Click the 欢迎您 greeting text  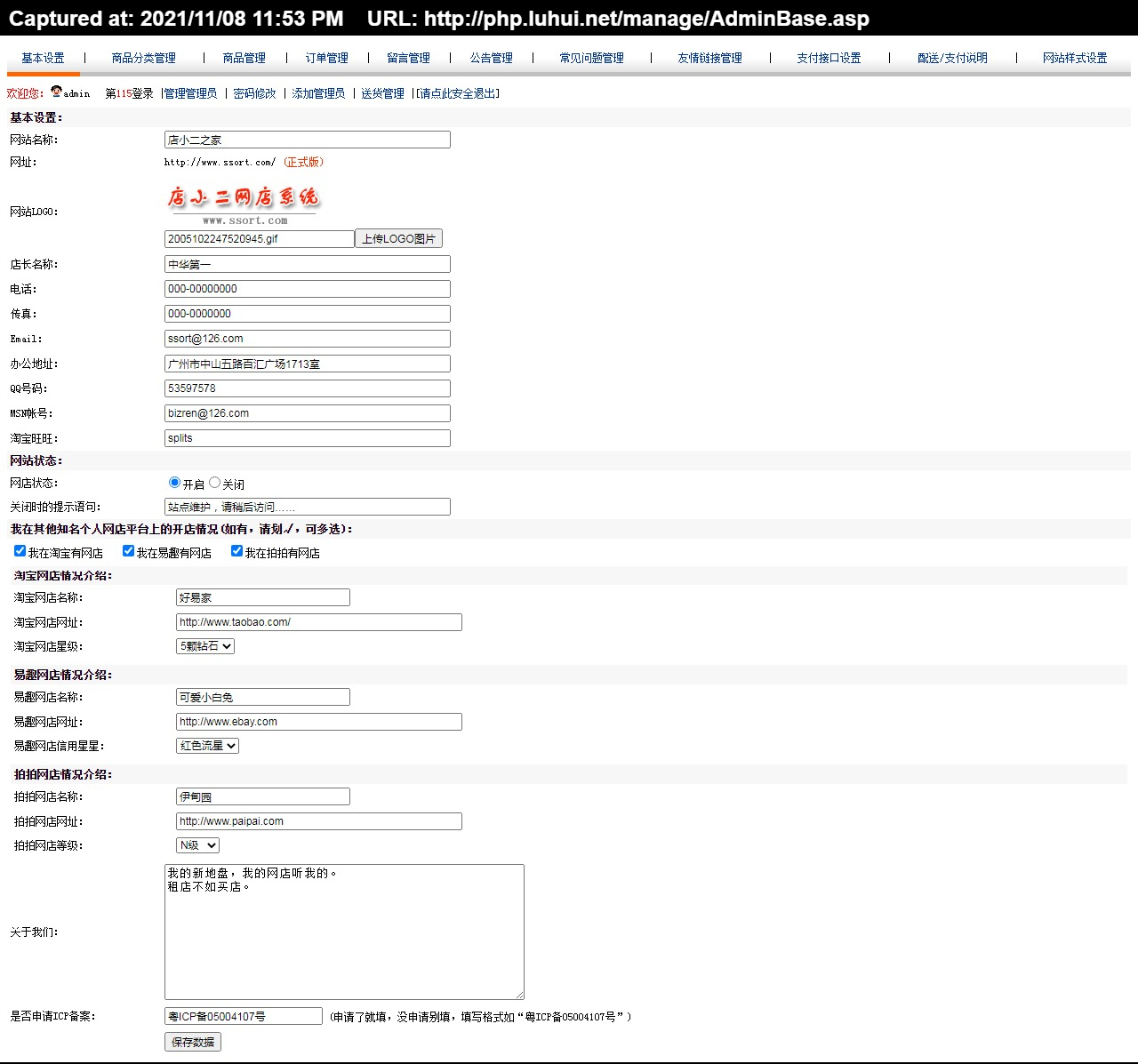click(x=25, y=93)
